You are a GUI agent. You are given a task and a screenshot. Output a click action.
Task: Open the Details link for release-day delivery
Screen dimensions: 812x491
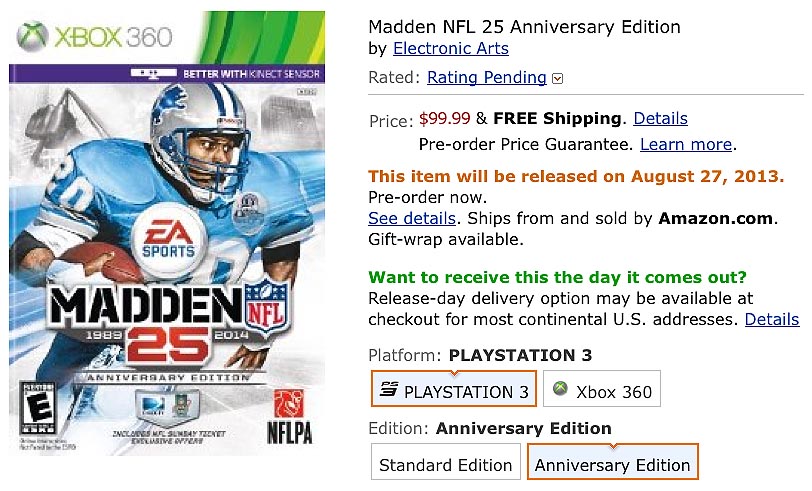[x=771, y=320]
